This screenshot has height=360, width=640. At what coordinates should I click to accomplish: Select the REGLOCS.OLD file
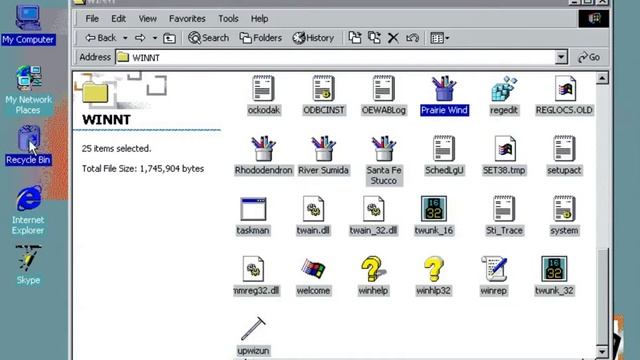564,89
